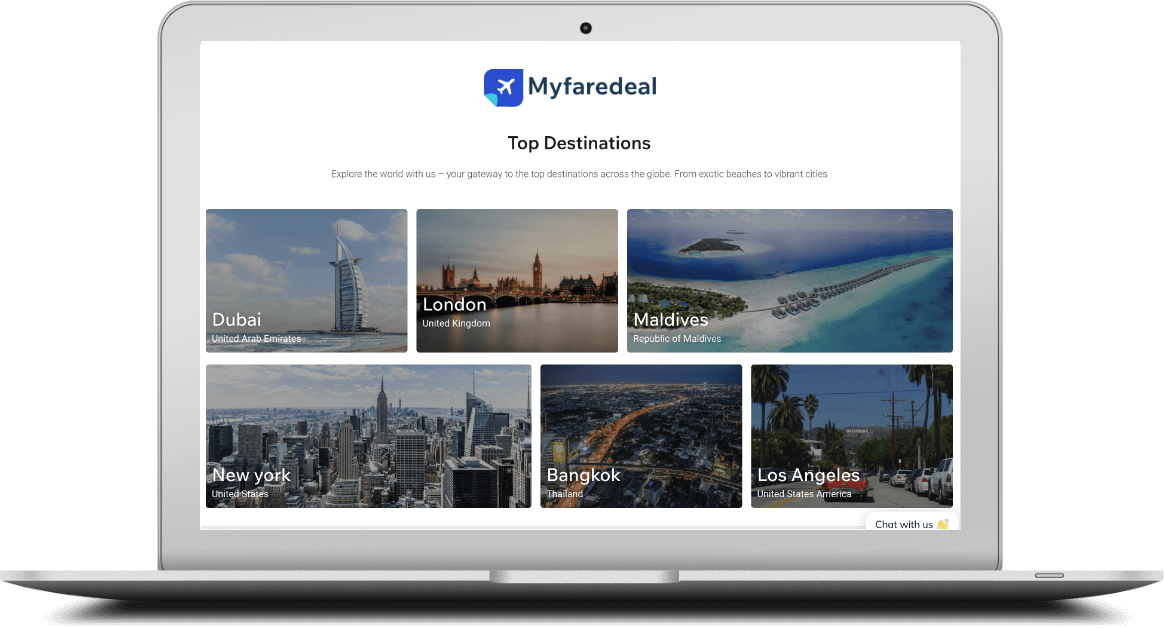Click the Republic of Maldives subtitle
The width and height of the screenshot is (1164, 628).
tap(677, 339)
